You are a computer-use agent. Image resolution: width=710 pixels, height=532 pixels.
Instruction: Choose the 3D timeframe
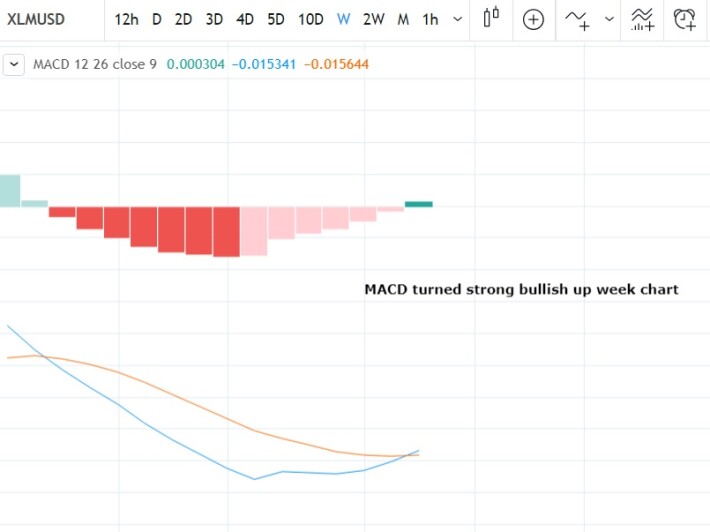214,19
